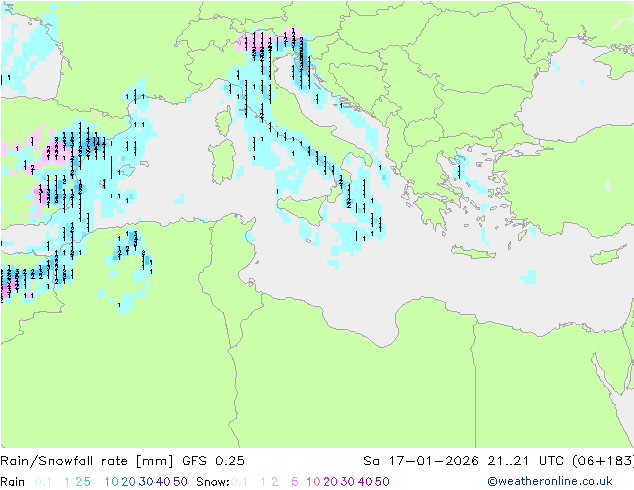Viewport: 634px width, 490px height.
Task: Click the "Rain" legend label
Action: (13, 482)
